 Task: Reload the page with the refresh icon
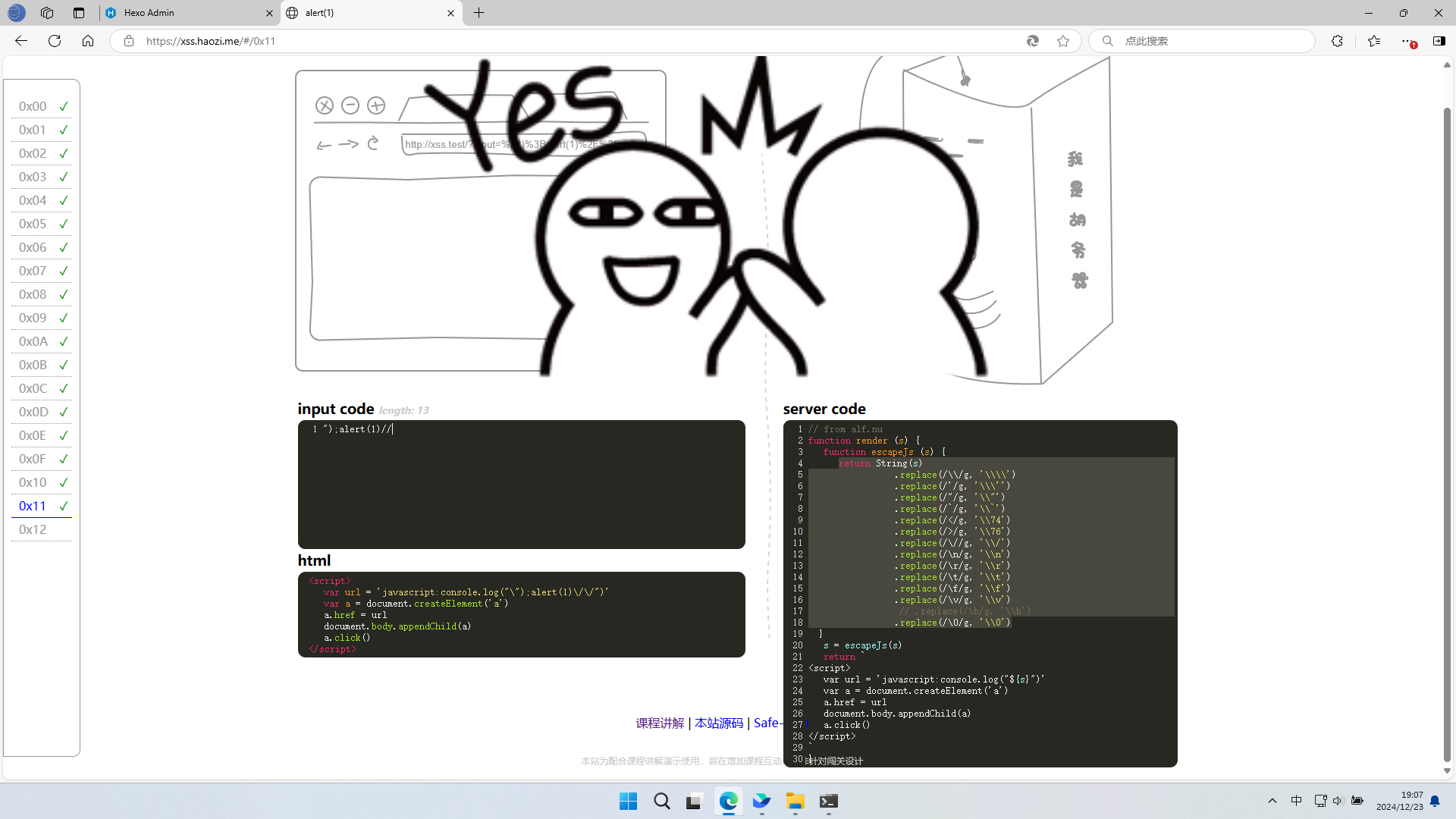[55, 41]
